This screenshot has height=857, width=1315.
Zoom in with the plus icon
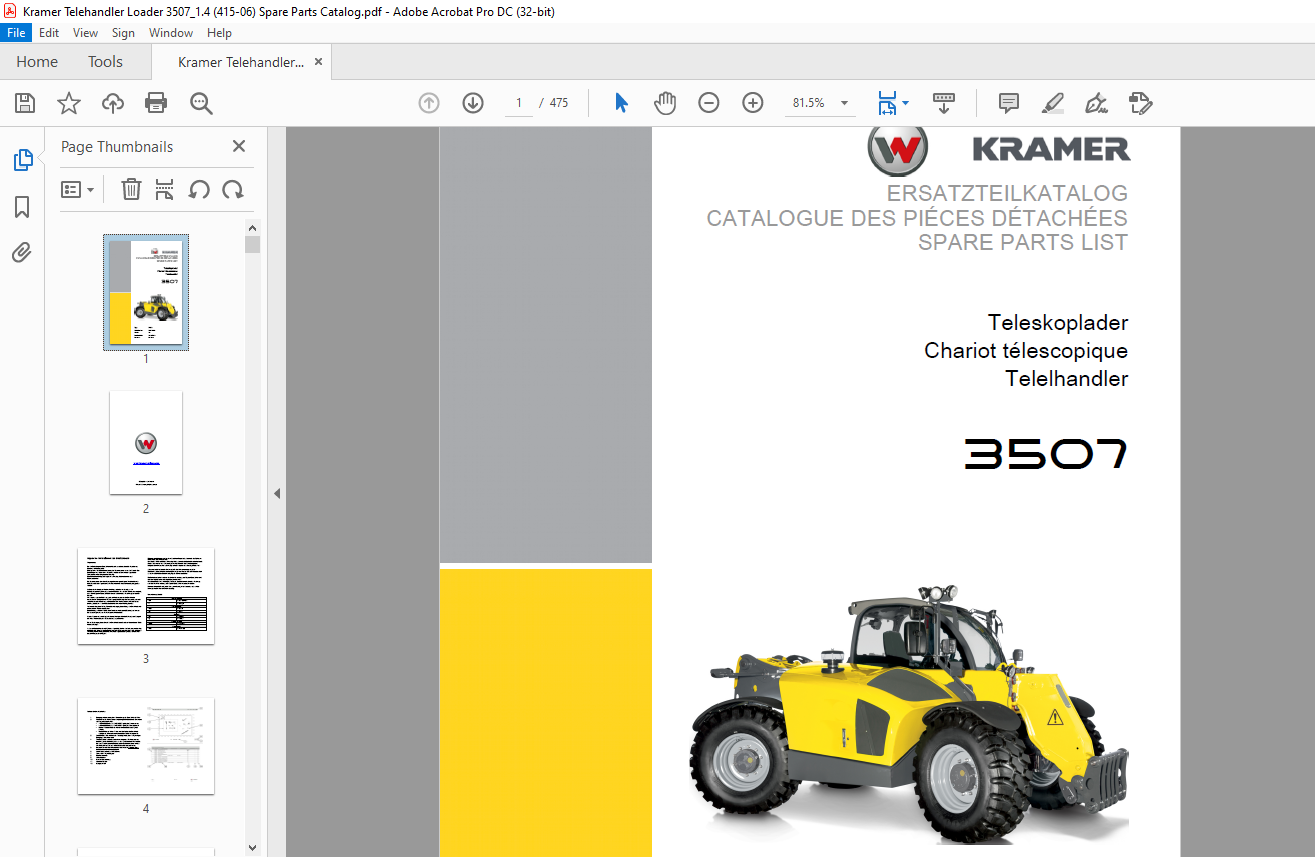(753, 103)
